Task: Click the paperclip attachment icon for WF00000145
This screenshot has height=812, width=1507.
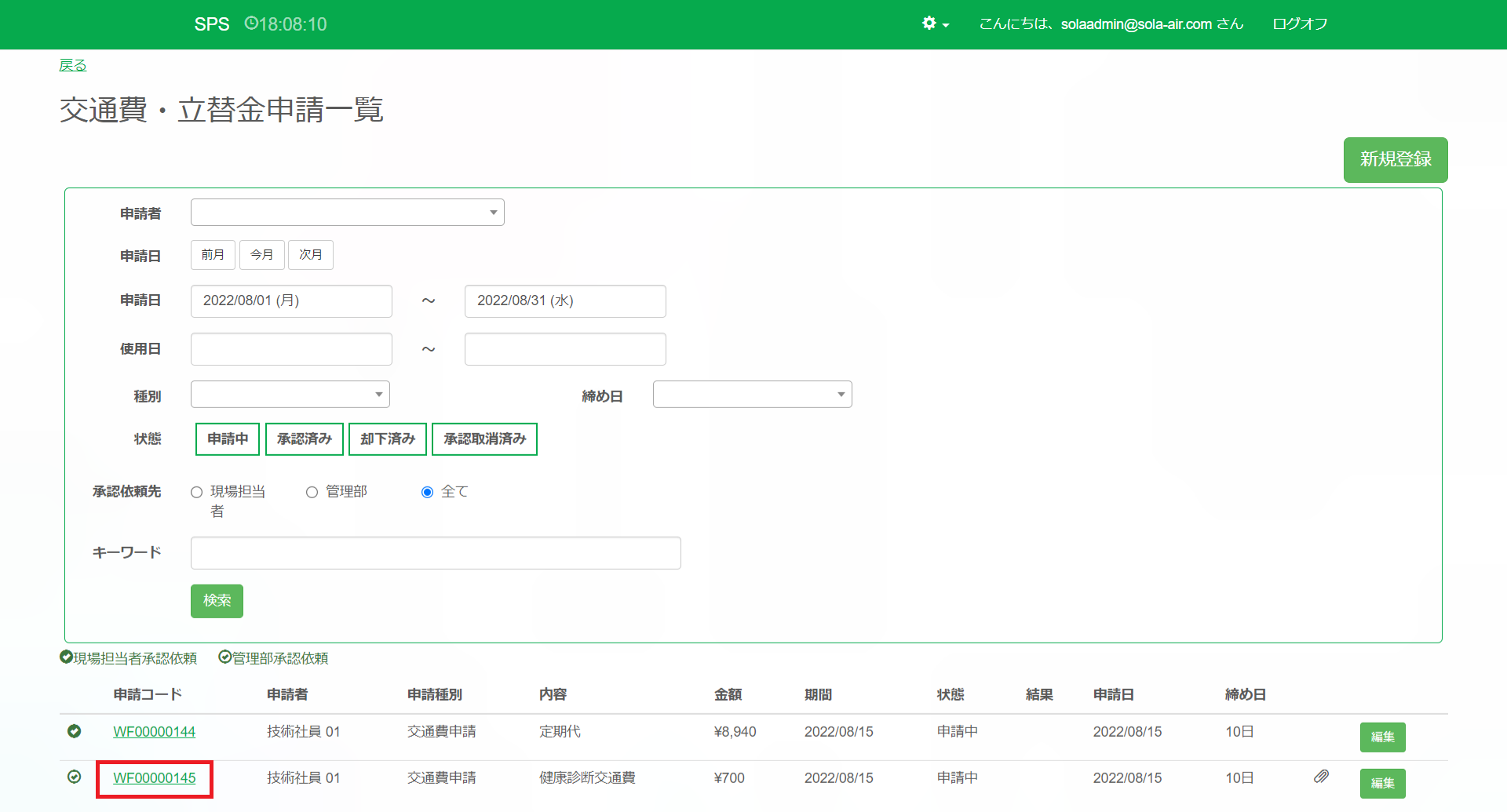Action: point(1321,777)
